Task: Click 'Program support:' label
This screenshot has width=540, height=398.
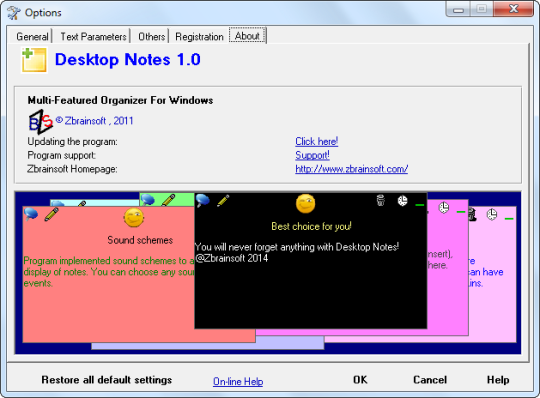Action: coord(61,155)
